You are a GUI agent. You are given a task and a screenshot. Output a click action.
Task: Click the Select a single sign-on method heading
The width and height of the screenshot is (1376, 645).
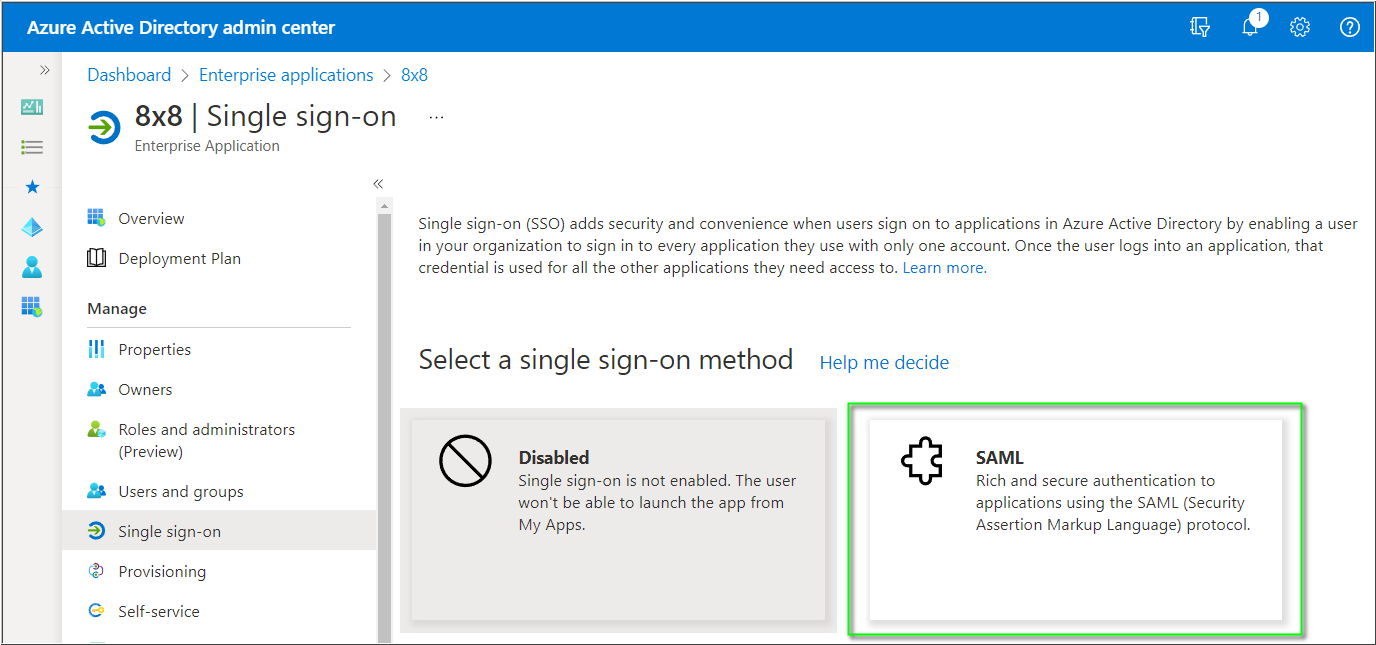tap(606, 359)
